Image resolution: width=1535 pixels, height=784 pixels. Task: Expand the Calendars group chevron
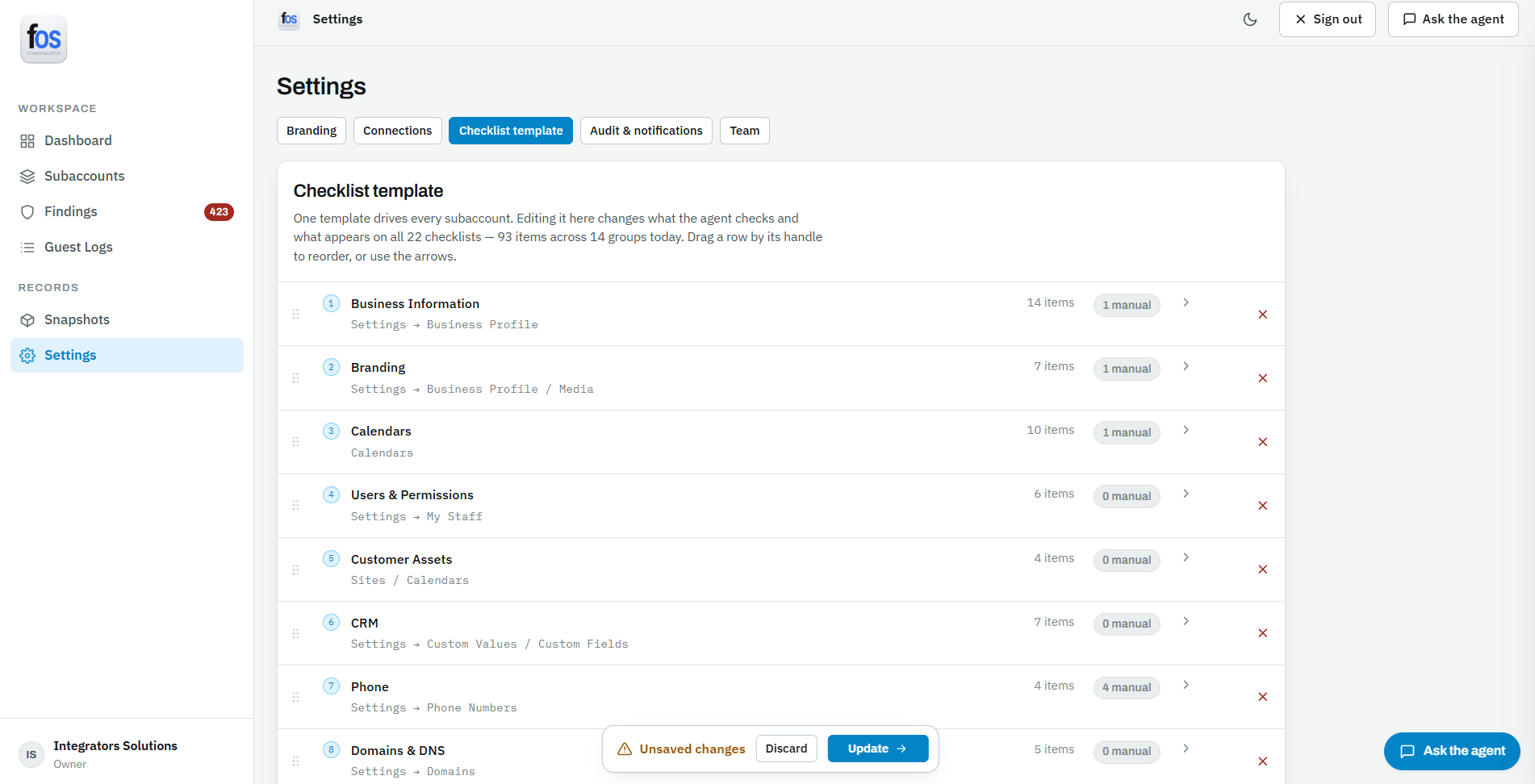click(x=1186, y=430)
